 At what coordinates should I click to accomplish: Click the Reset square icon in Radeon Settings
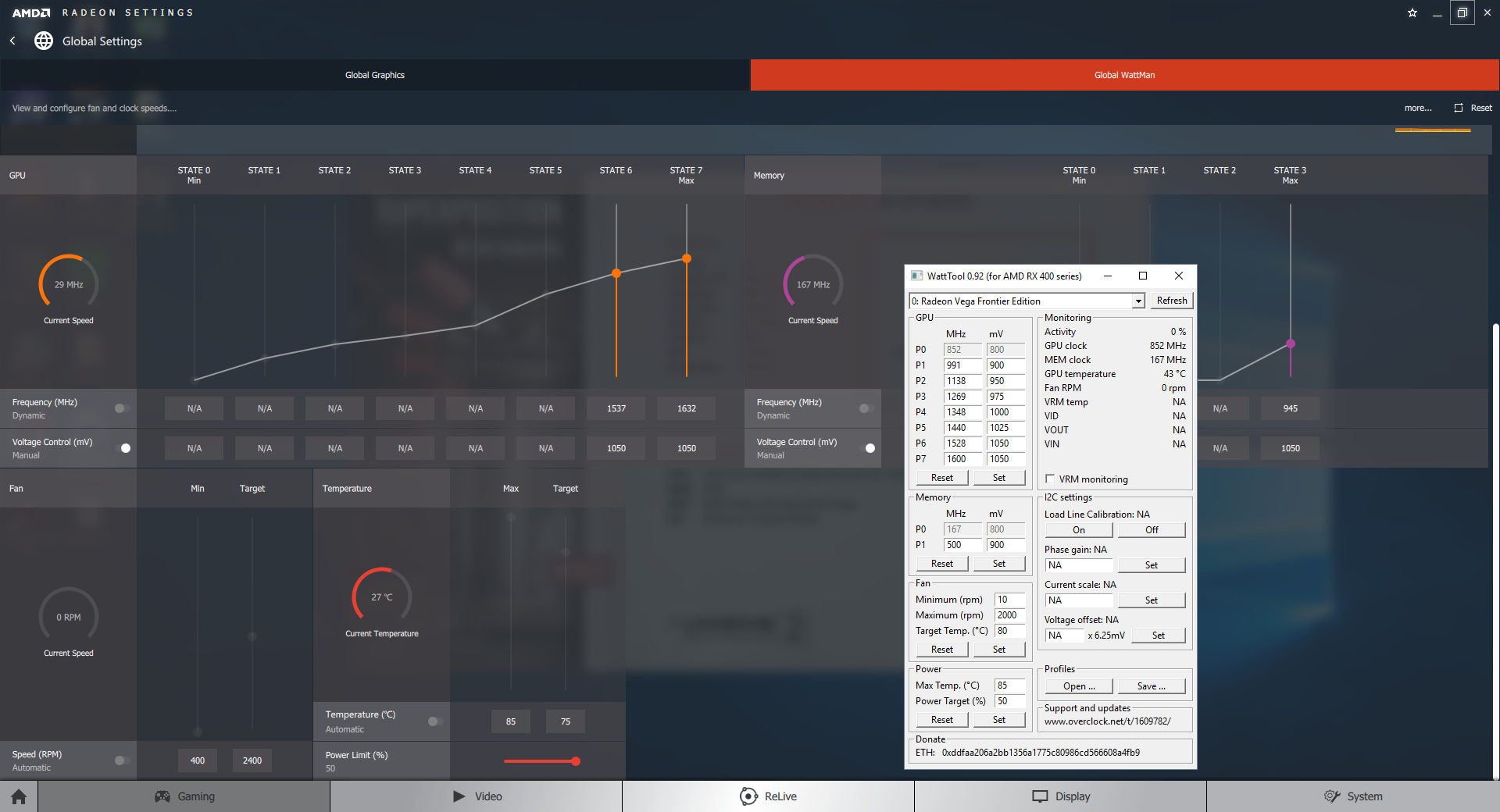point(1458,108)
